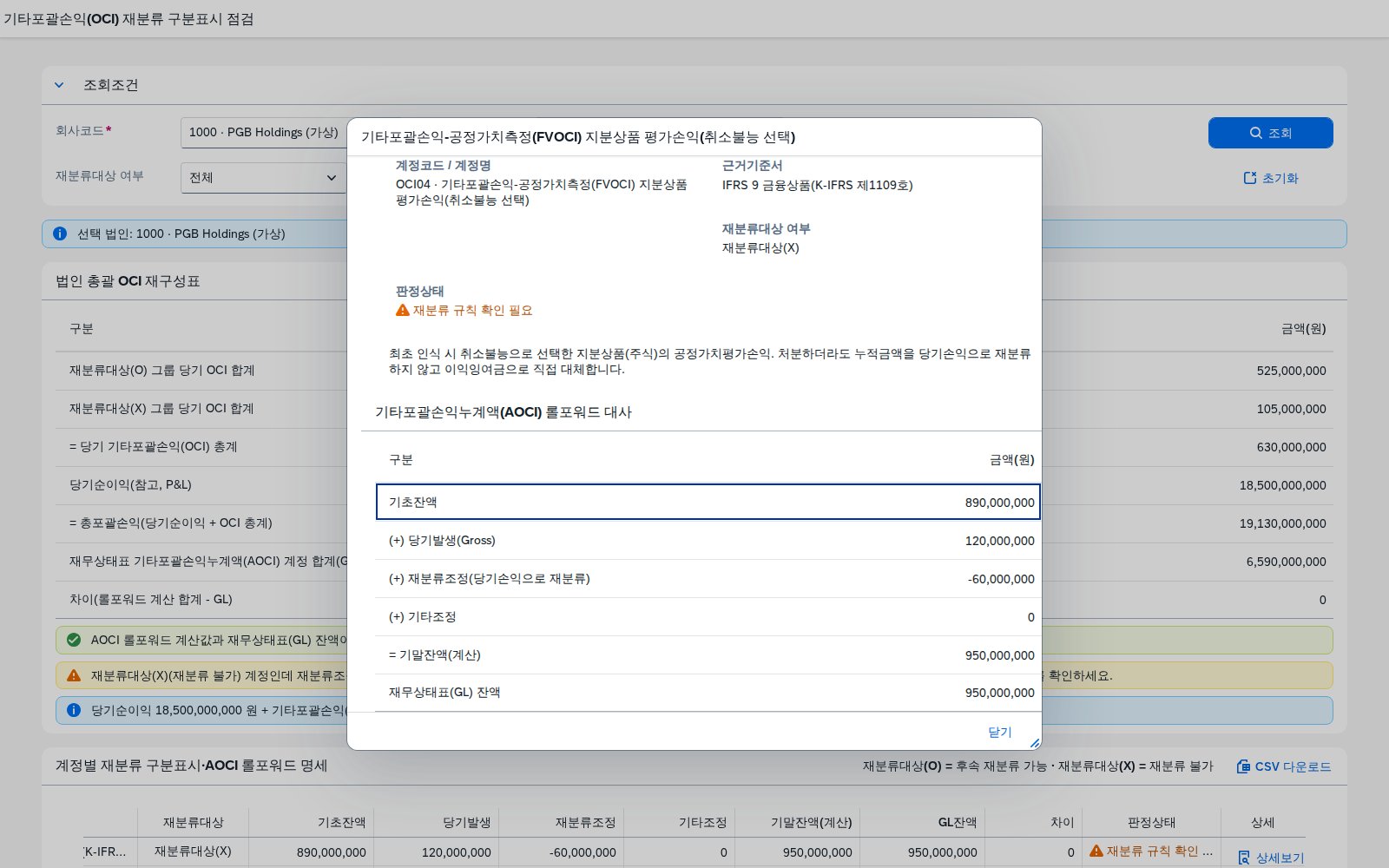Download the table via CSV 다운로드
Screen dimensions: 1389x868
[1283, 766]
